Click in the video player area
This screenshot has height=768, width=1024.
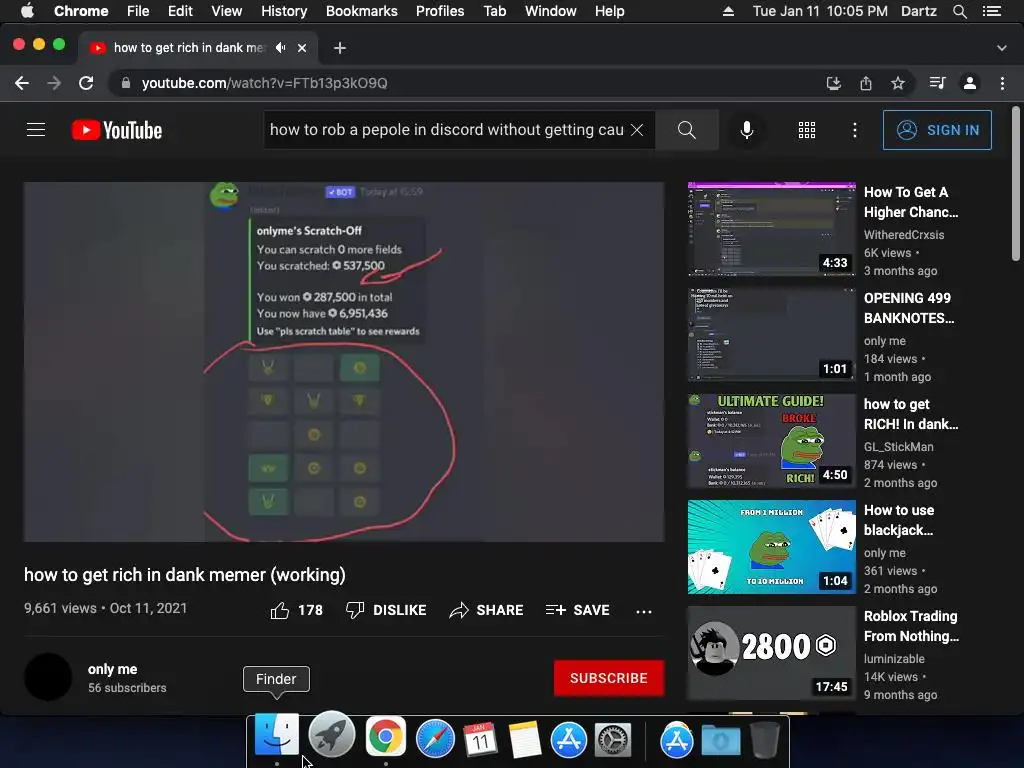pos(344,362)
